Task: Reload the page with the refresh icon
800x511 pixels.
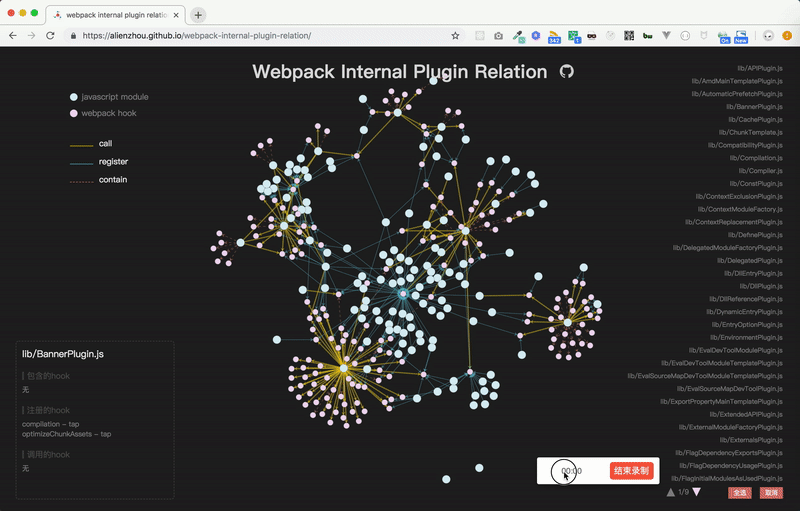Action: pos(50,36)
